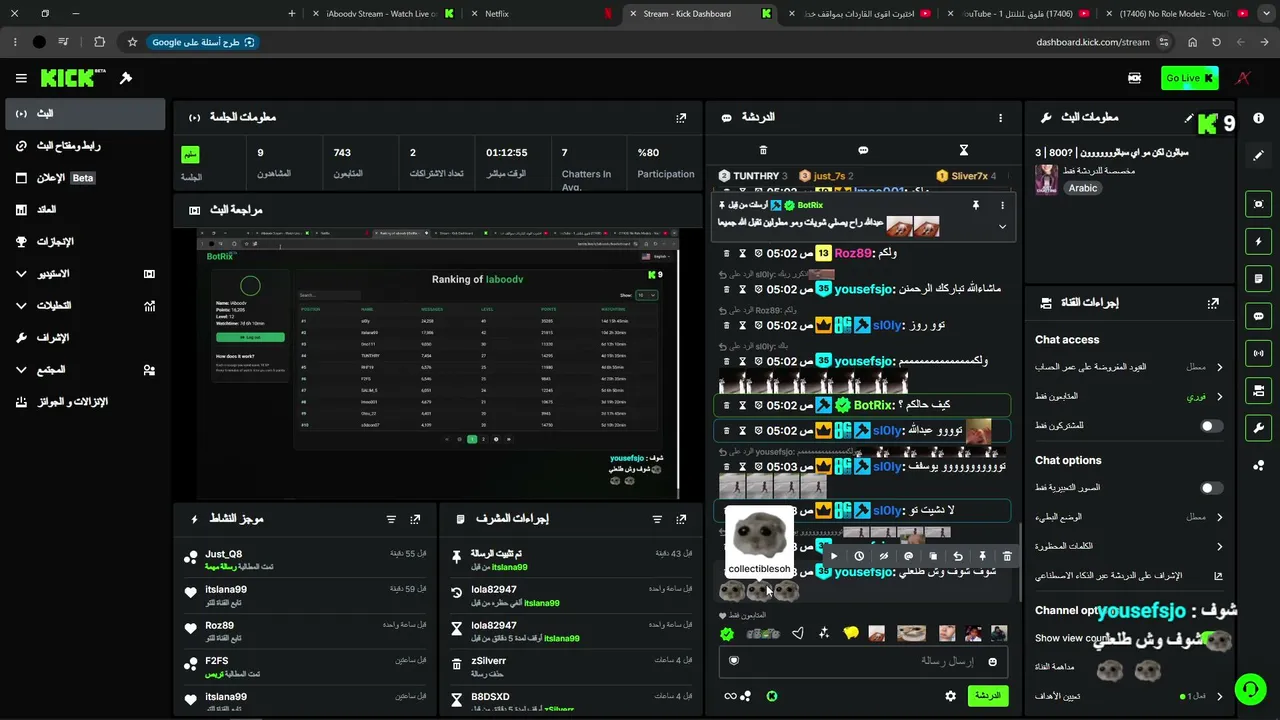Edit stream info with the pencil icon
The height and width of the screenshot is (720, 1280).
point(1189,118)
